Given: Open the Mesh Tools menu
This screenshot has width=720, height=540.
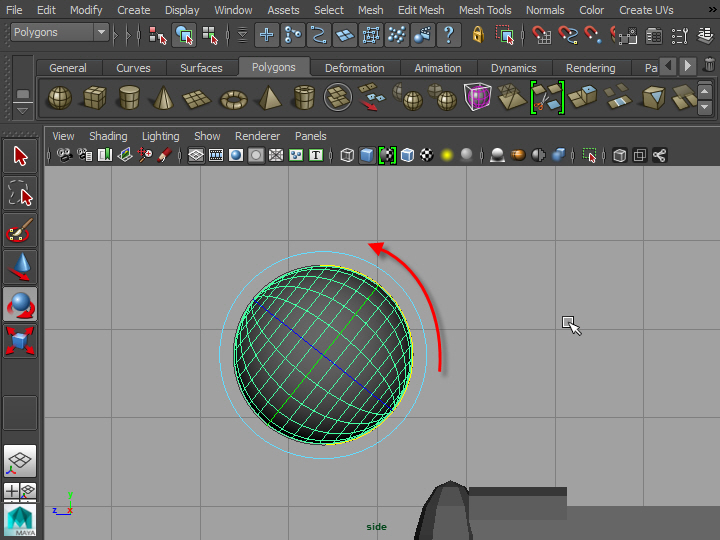Looking at the screenshot, I should coord(485,10).
